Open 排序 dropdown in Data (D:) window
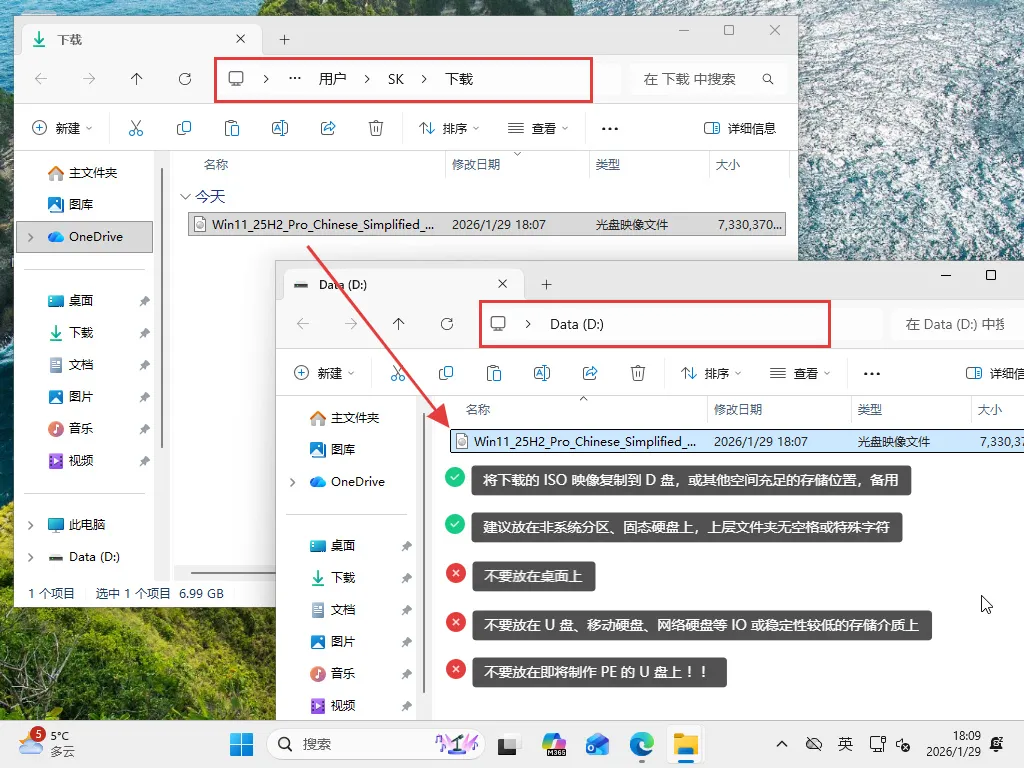Screen dimensions: 1024x768 coord(711,373)
